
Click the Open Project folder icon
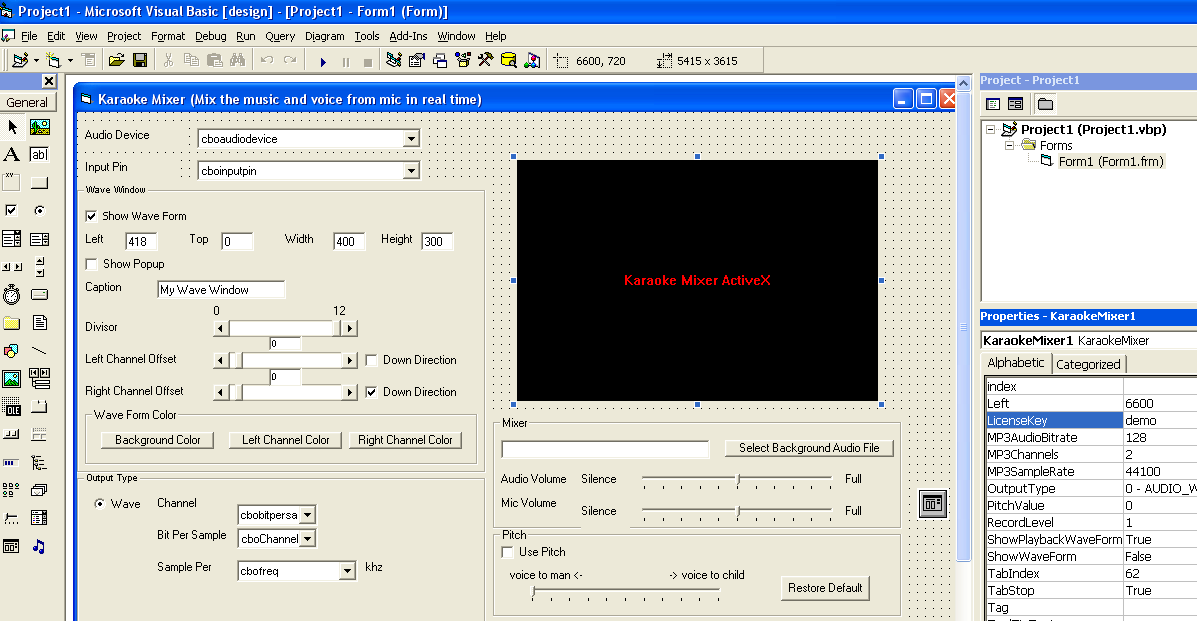click(117, 61)
